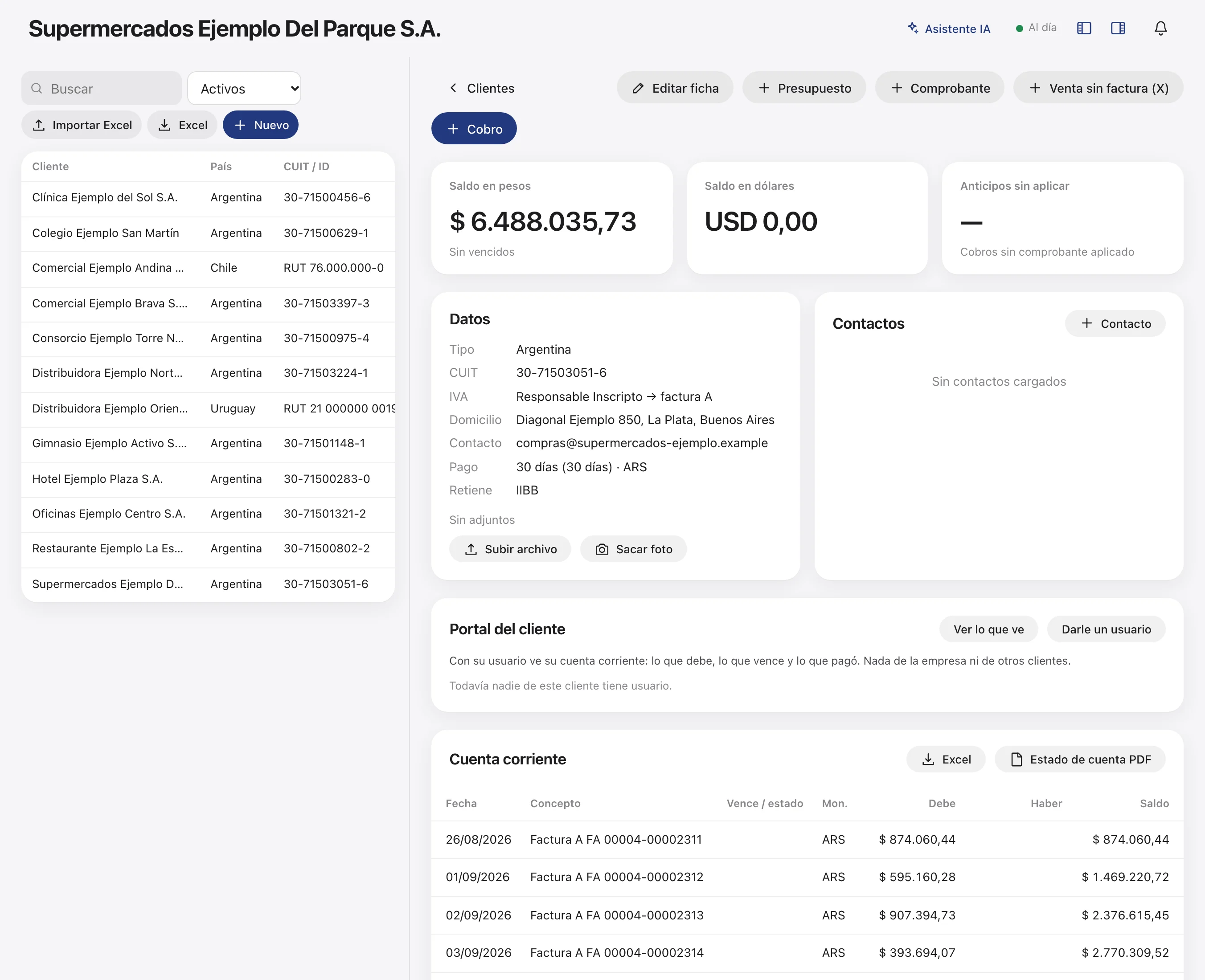
Task: Select Oficinas Ejemplo Centro S.A. row
Action: [x=208, y=514]
